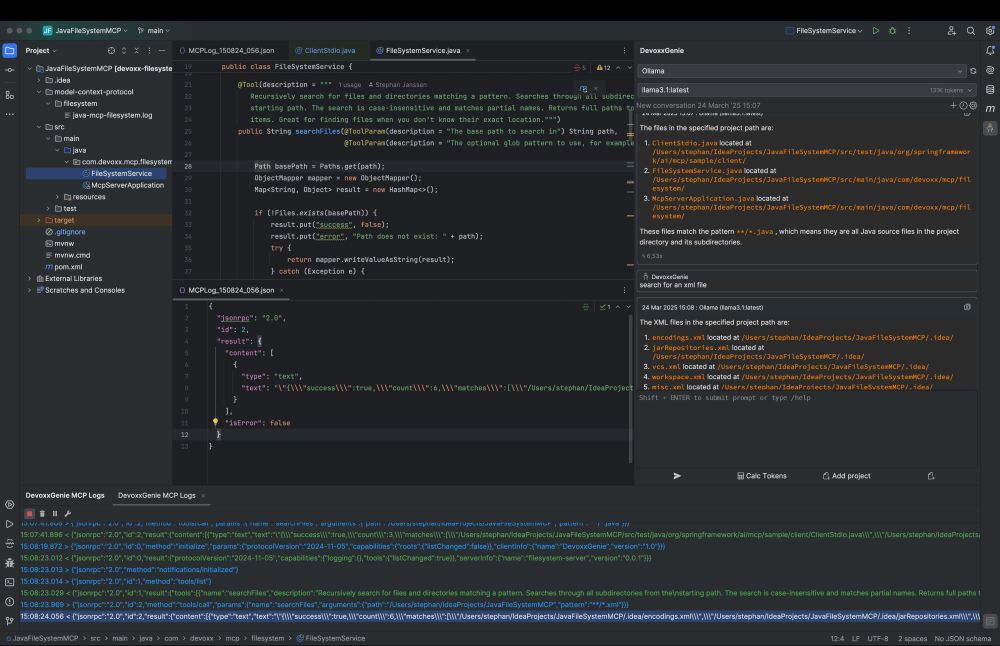Image resolution: width=1000 pixels, height=646 pixels.
Task: Select opened file locator icon in Project panel
Action: pyautogui.click(x=112, y=50)
